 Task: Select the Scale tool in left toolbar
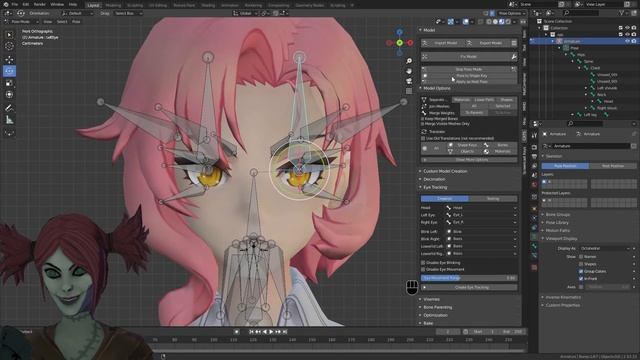[9, 83]
